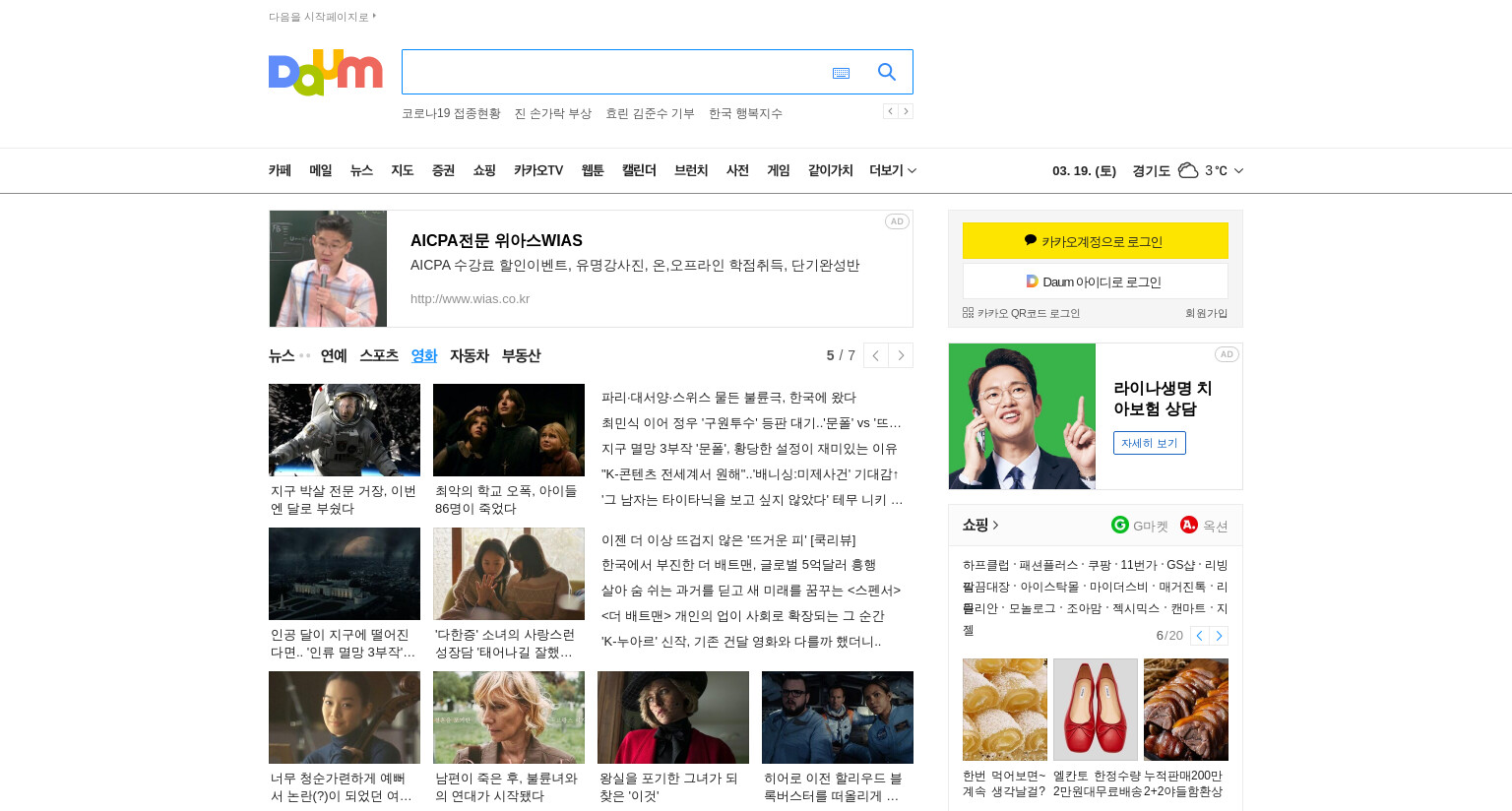Select the 자동차 news tab
The height and width of the screenshot is (811, 1512).
coord(470,355)
